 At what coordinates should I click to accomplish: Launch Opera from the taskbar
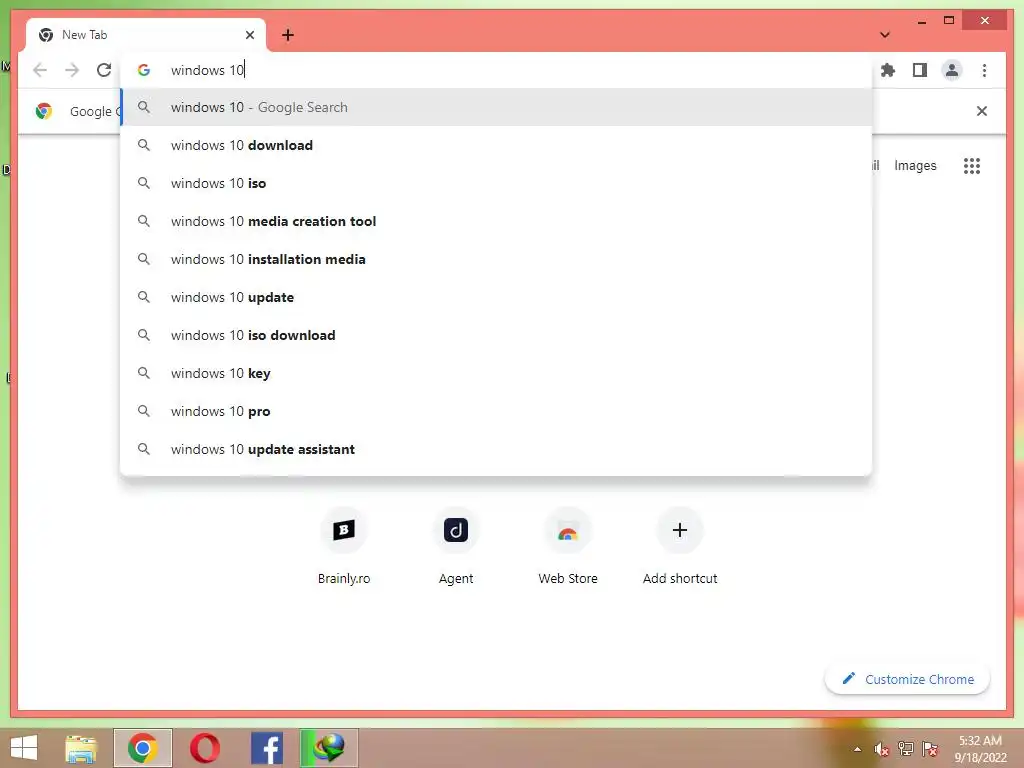pyautogui.click(x=204, y=748)
